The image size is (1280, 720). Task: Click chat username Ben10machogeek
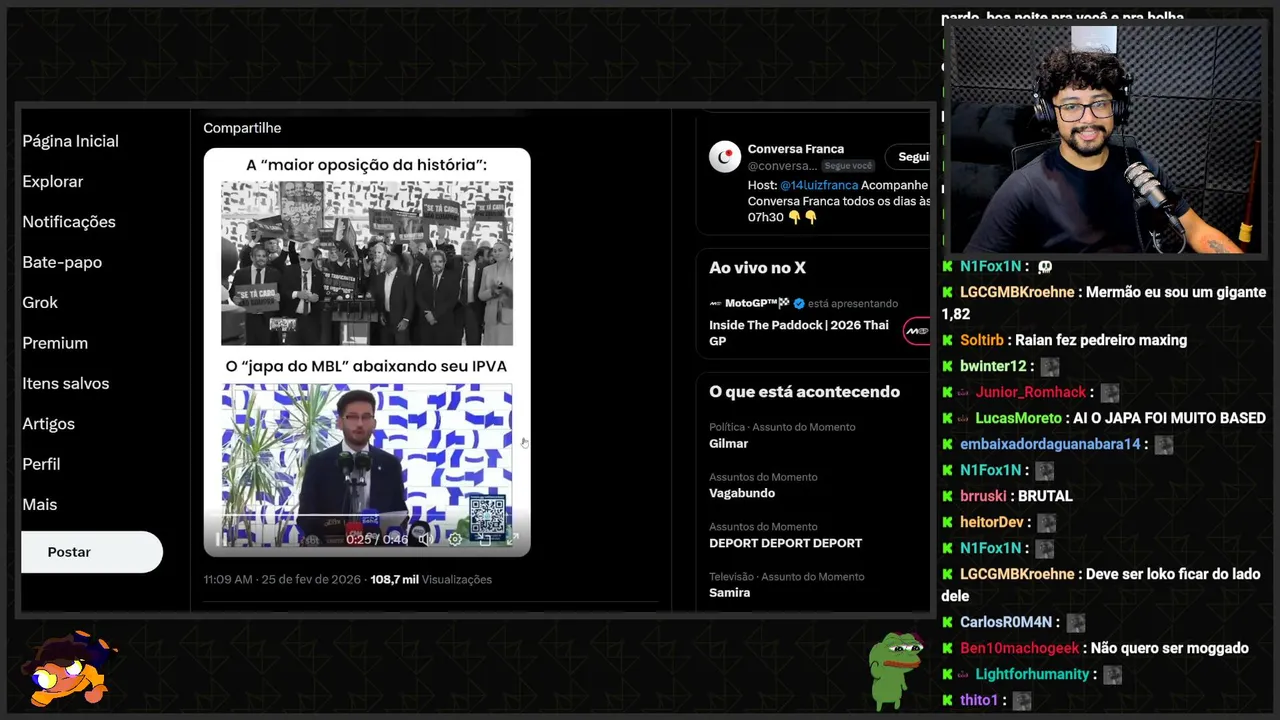[1019, 648]
